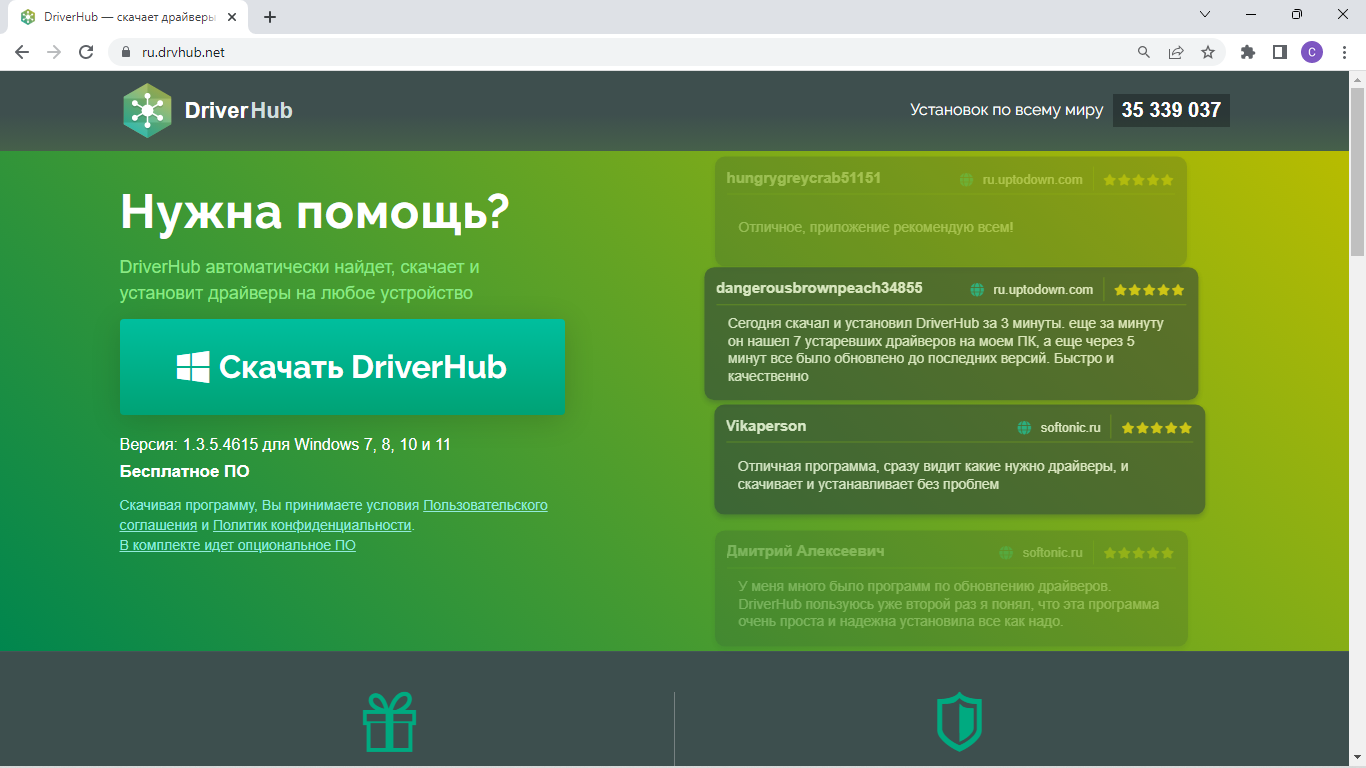
Task: Click globe icon in hungrygreycrab51151 review
Action: [966, 180]
